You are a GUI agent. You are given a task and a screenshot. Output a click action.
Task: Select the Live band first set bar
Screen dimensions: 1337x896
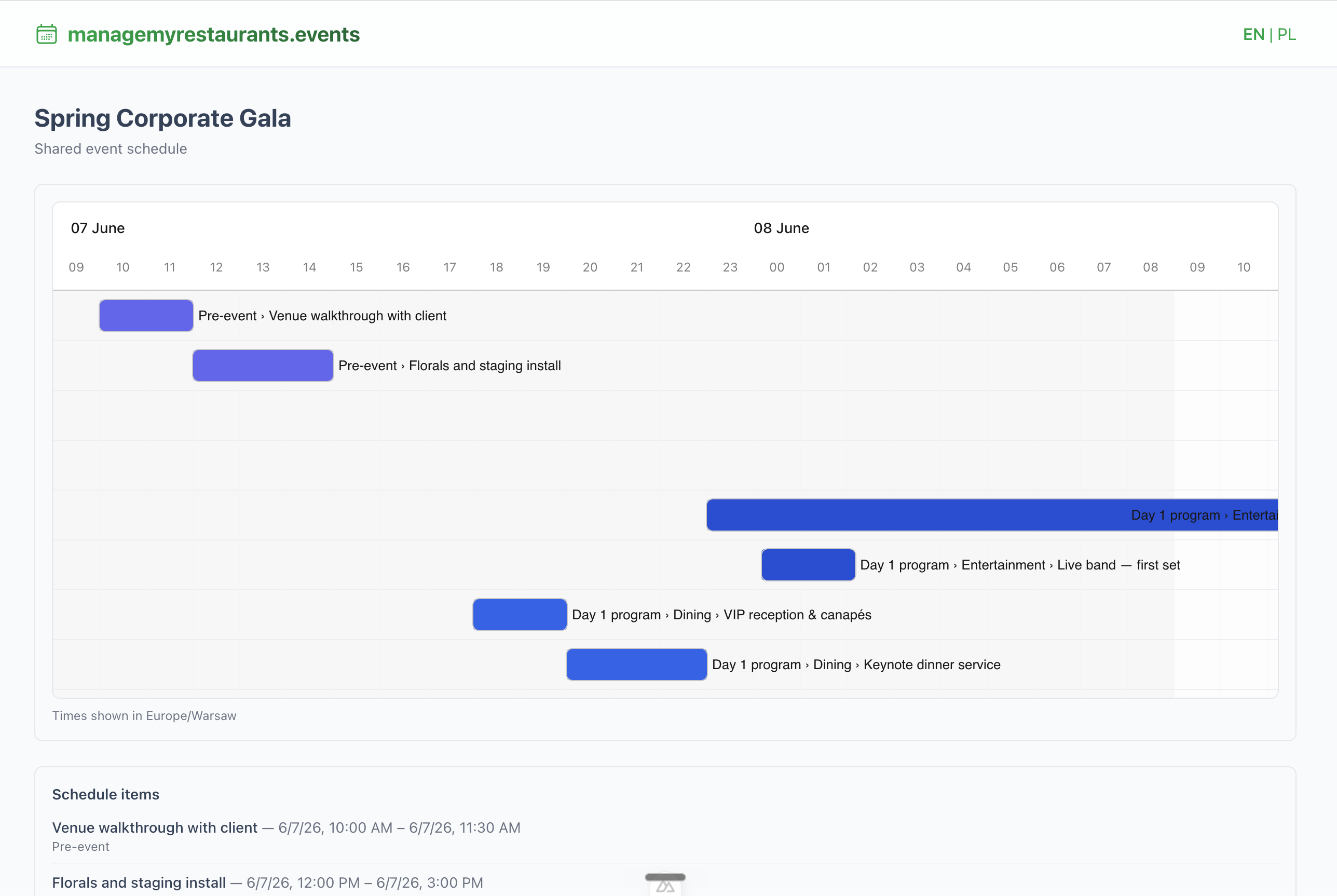808,565
